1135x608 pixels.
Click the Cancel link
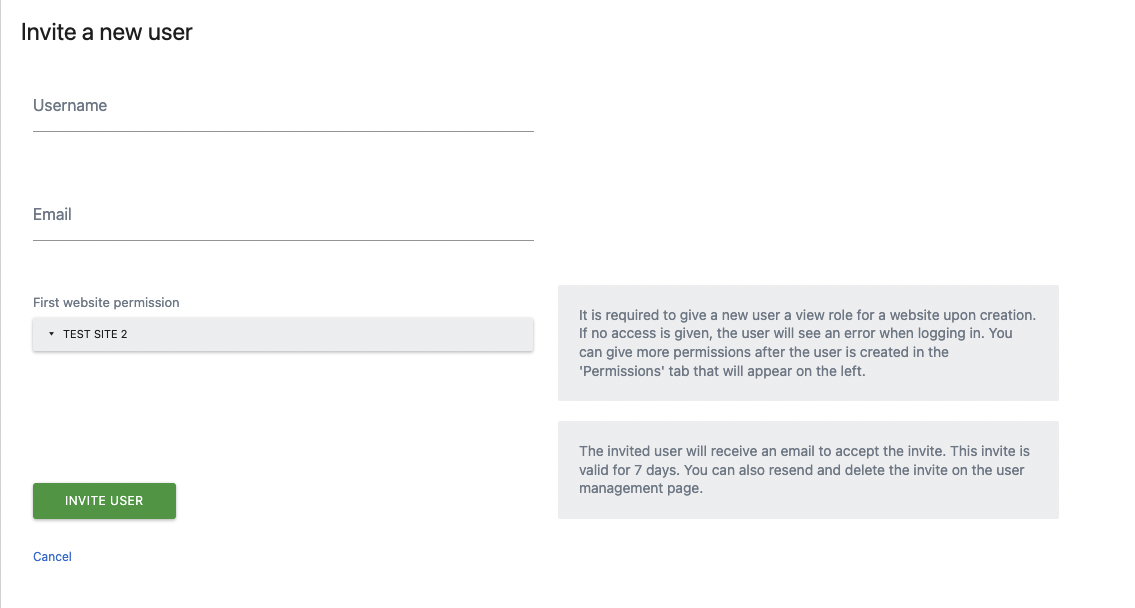click(52, 556)
